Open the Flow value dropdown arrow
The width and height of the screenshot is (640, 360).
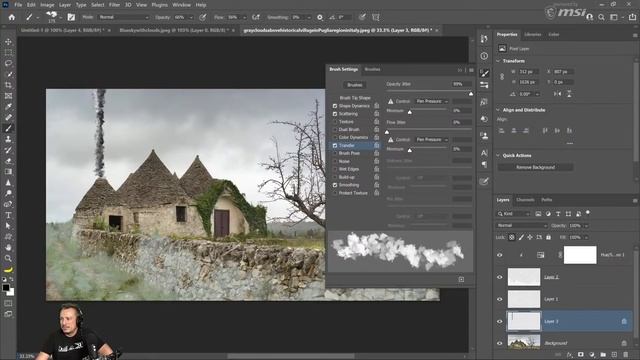[x=244, y=18]
